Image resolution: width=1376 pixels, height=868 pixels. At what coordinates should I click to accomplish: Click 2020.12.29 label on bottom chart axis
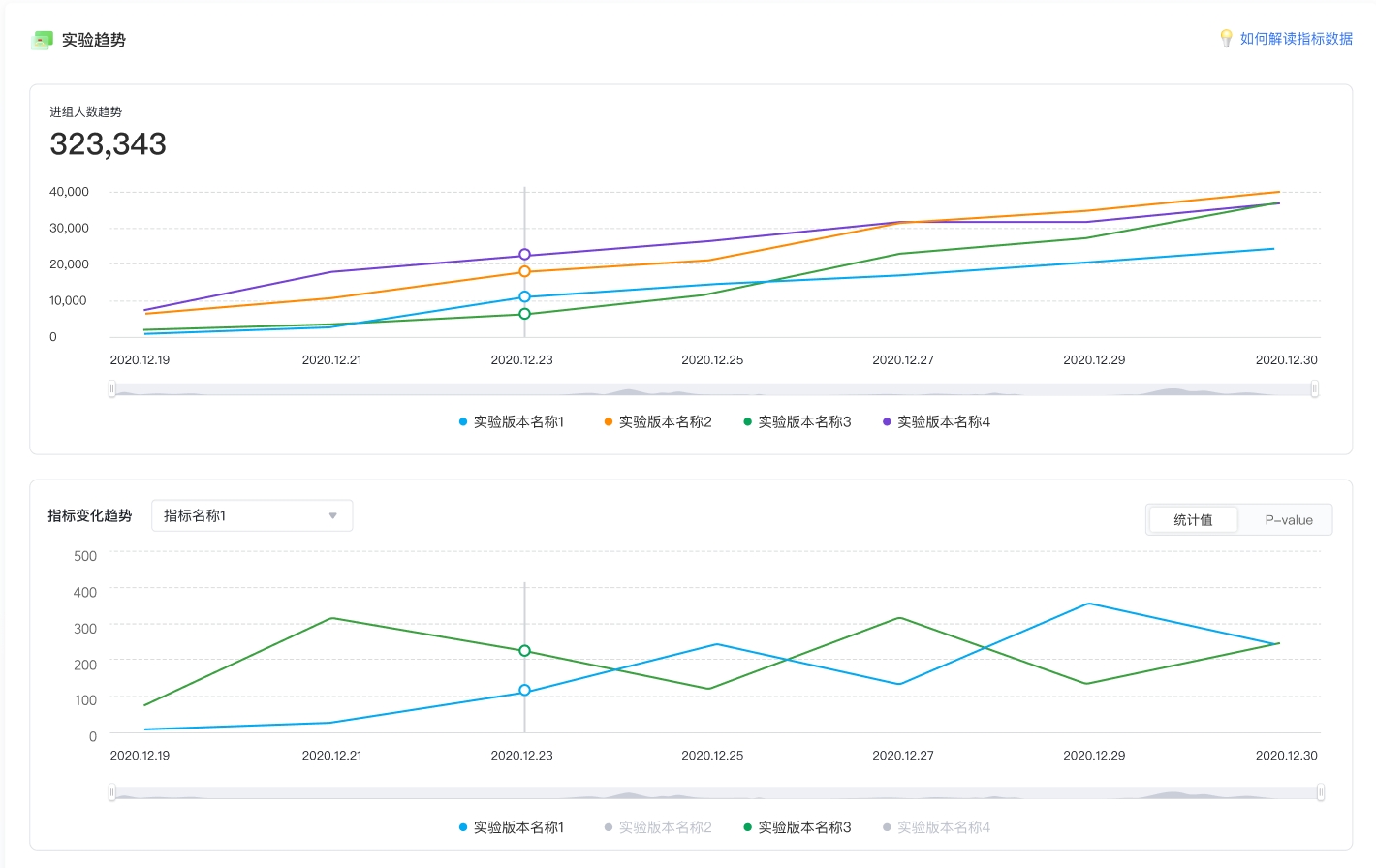tap(1094, 755)
